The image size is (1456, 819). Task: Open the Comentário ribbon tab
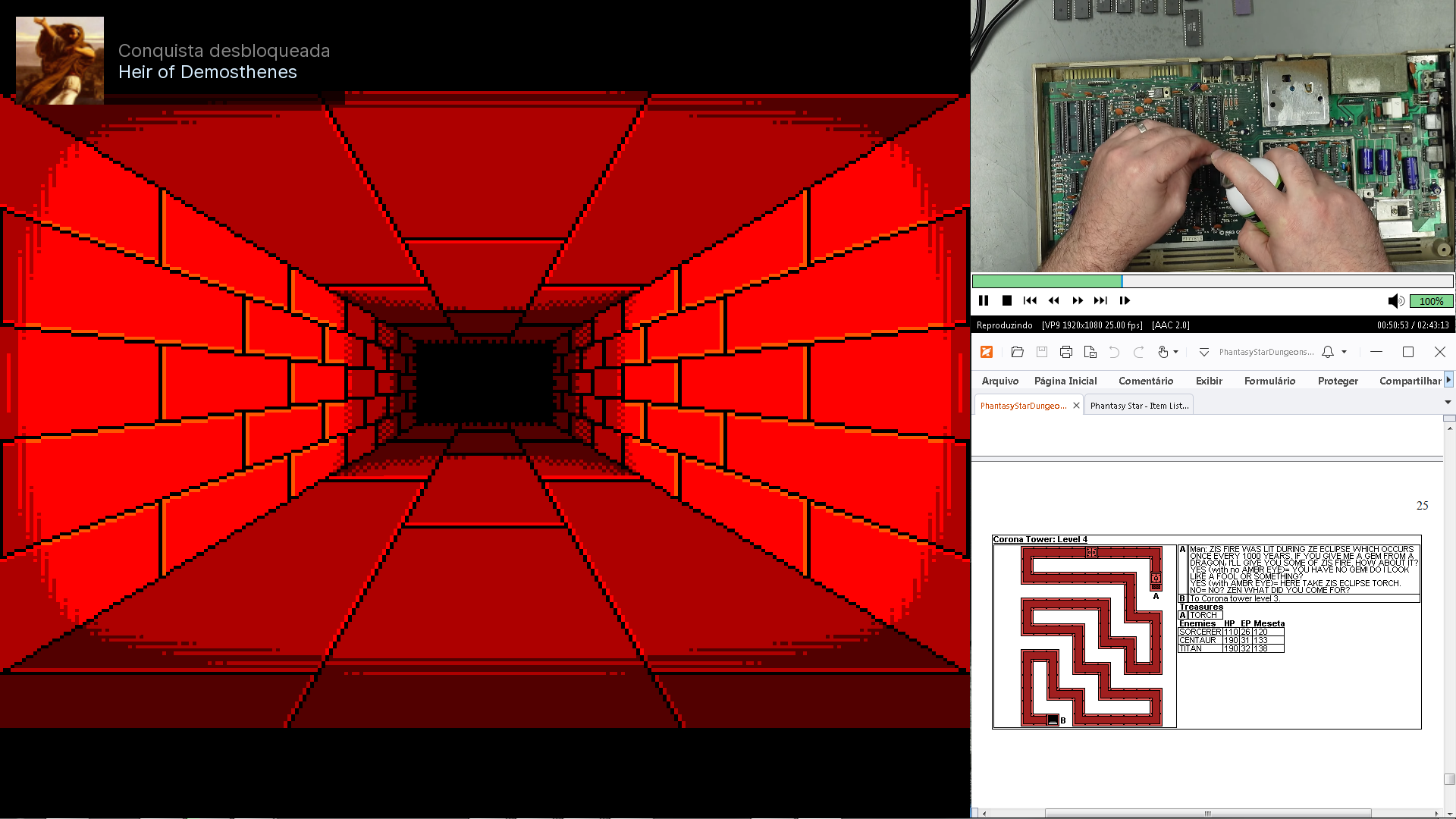[1146, 381]
